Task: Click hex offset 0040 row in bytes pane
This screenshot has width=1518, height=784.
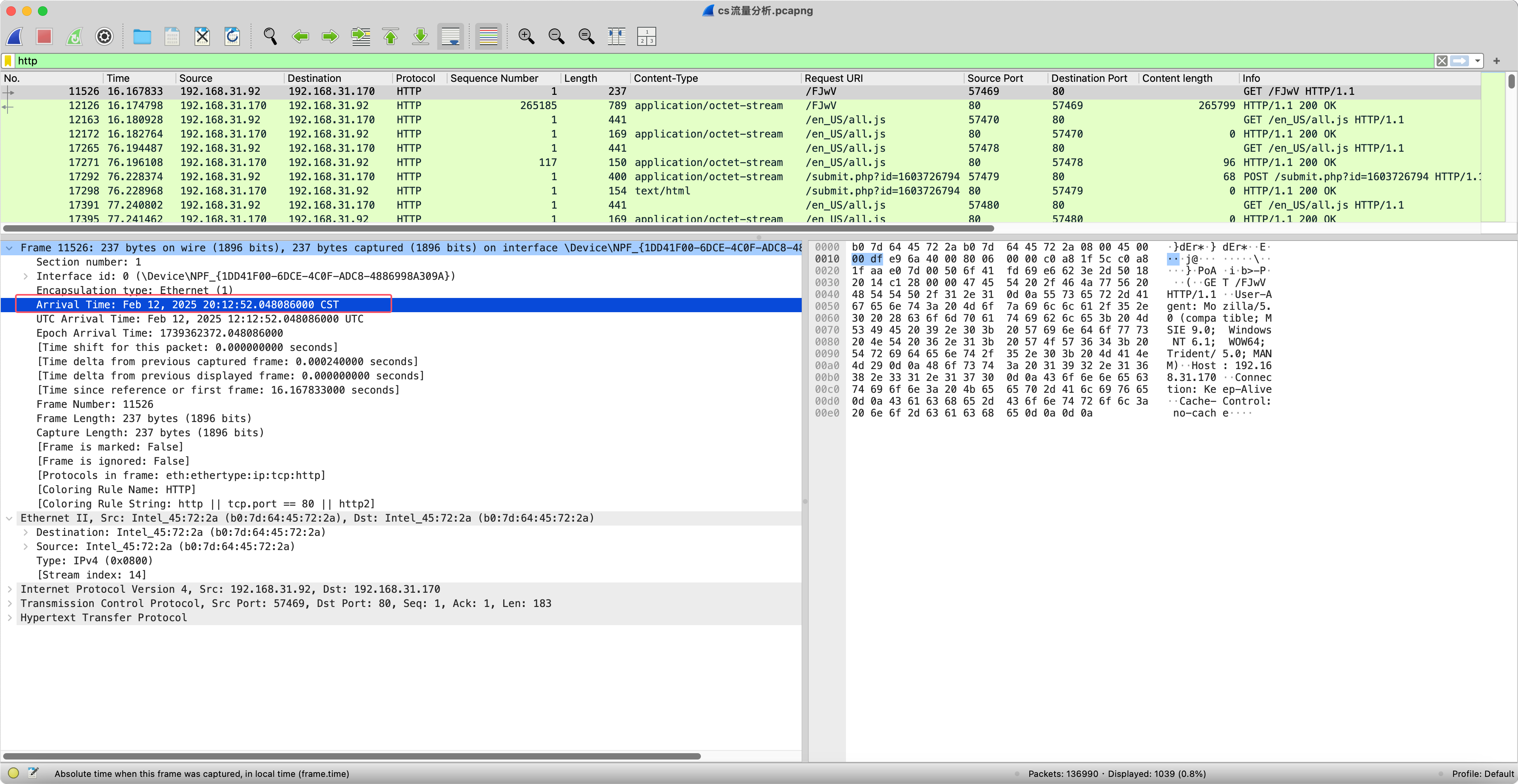Action: tap(827, 294)
